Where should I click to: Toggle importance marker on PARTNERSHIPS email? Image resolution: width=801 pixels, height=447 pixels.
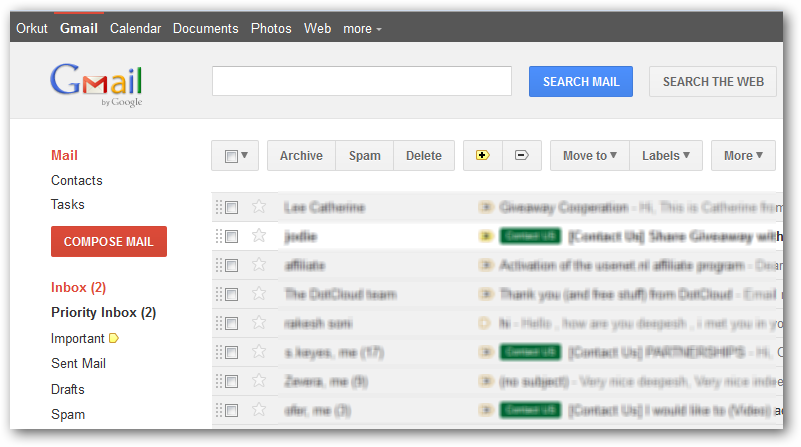pyautogui.click(x=486, y=351)
